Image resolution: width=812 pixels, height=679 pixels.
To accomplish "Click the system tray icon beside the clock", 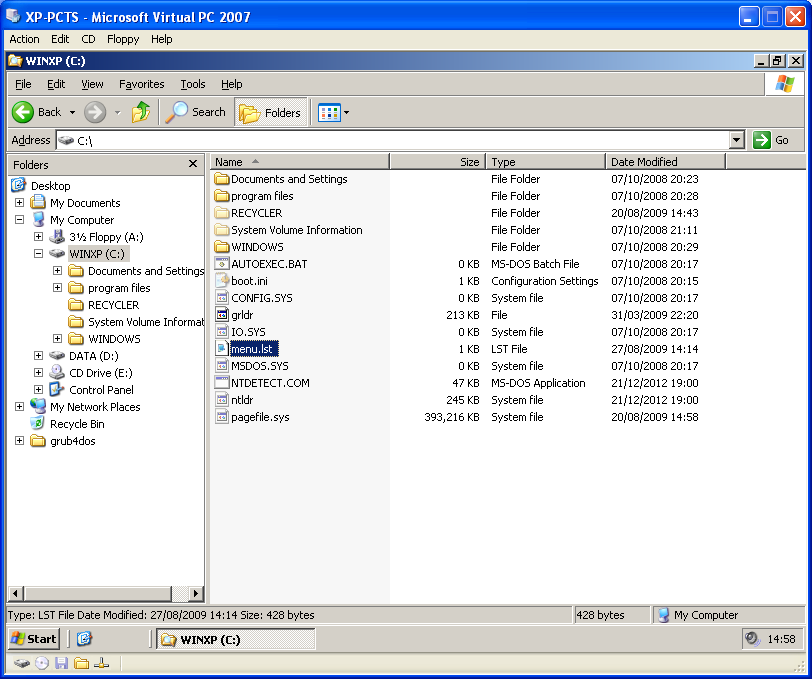I will click(x=751, y=639).
